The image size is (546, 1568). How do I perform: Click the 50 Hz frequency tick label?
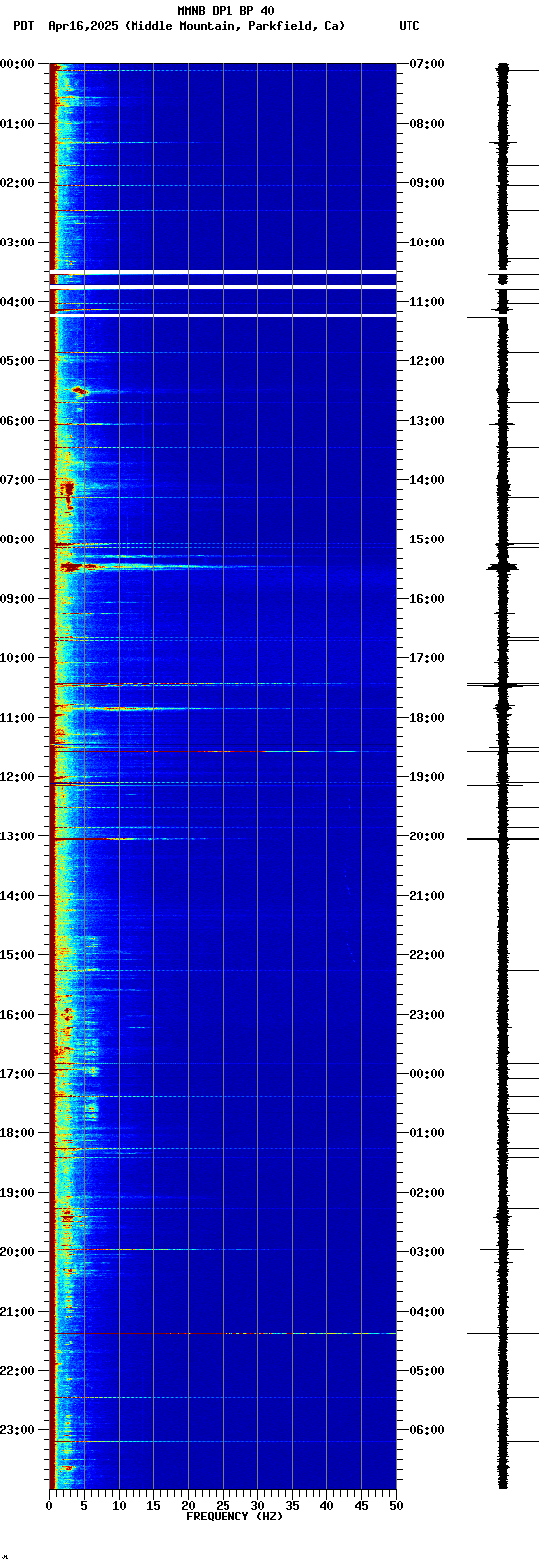pyautogui.click(x=396, y=1506)
